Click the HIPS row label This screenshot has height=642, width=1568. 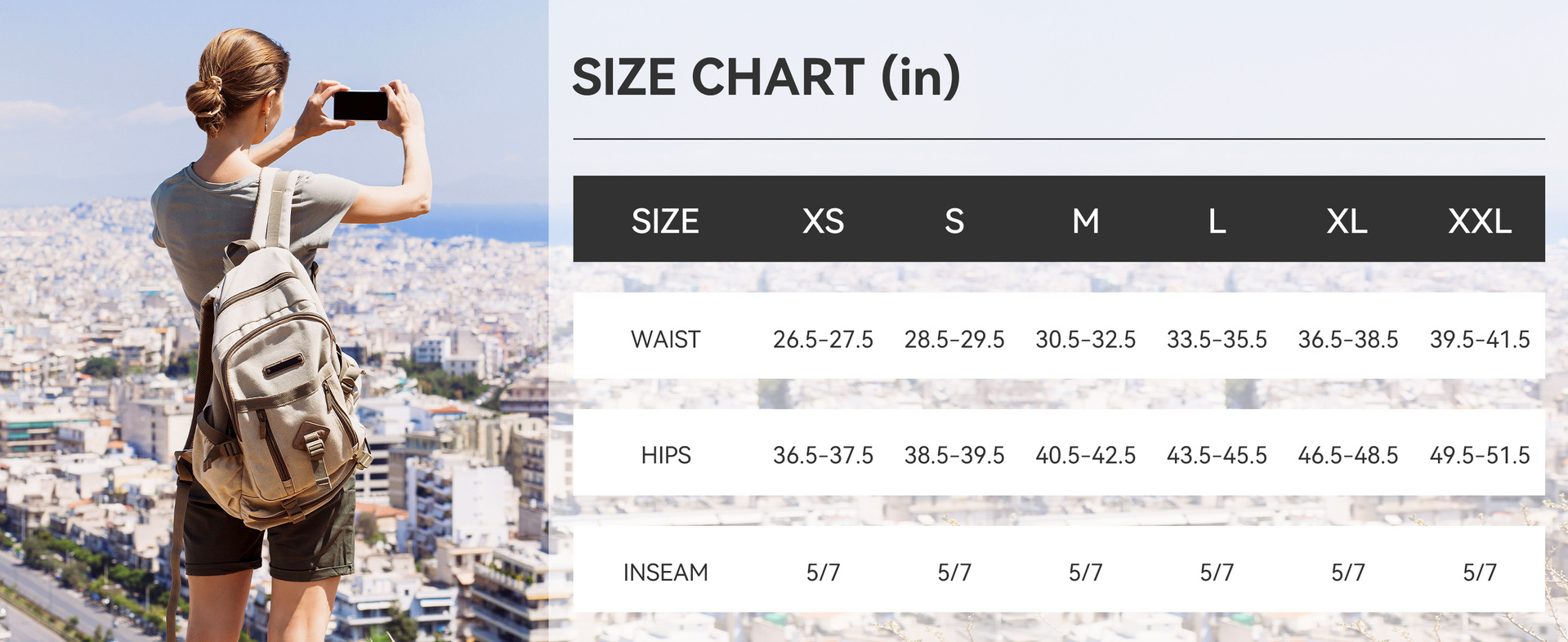click(x=665, y=455)
